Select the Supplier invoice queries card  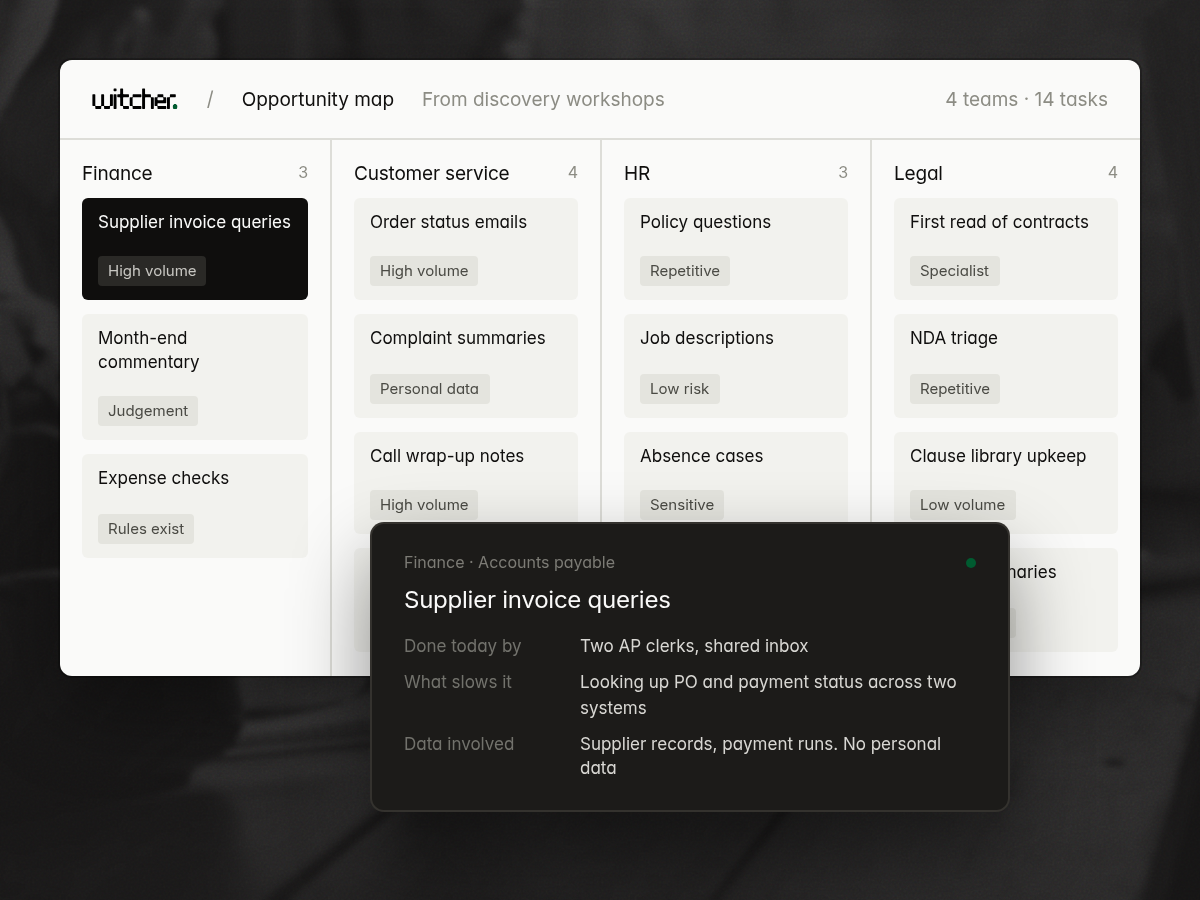195,249
